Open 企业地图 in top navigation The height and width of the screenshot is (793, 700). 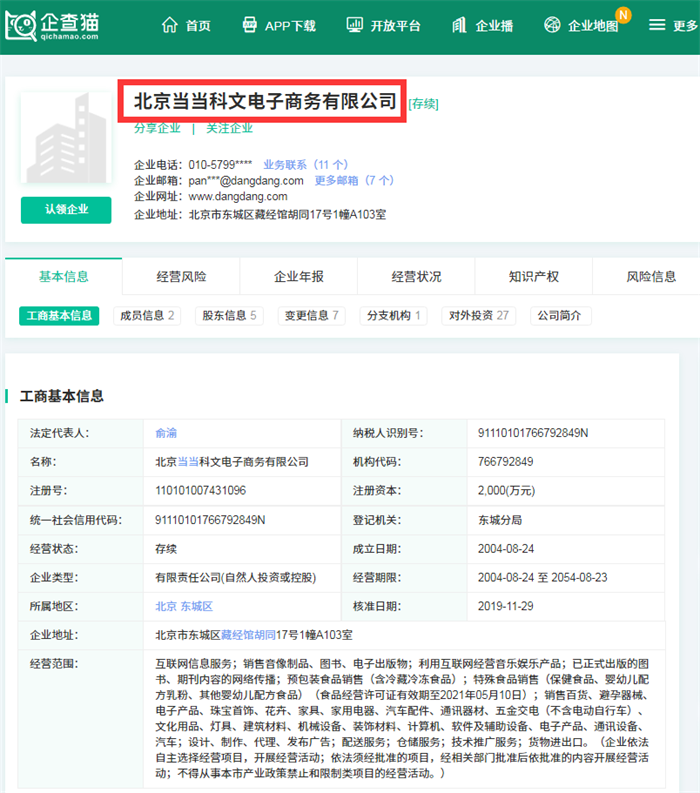point(593,26)
